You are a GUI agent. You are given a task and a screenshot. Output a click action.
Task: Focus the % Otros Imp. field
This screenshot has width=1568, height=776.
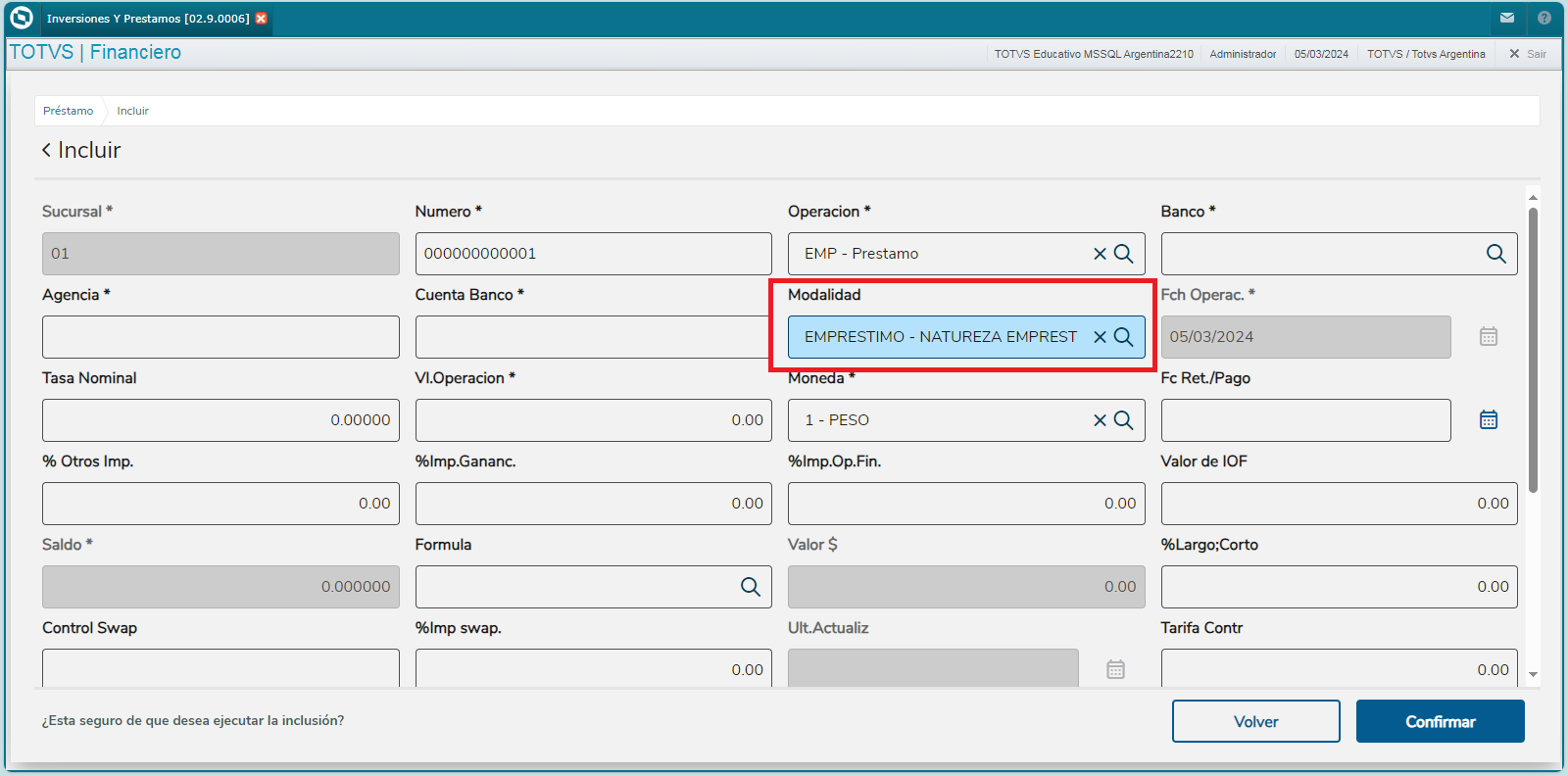220,504
